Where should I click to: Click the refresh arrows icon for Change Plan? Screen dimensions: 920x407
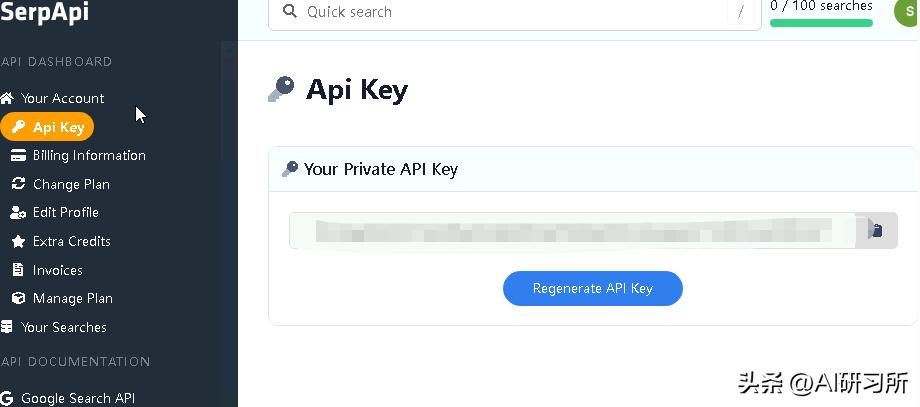pos(17,184)
